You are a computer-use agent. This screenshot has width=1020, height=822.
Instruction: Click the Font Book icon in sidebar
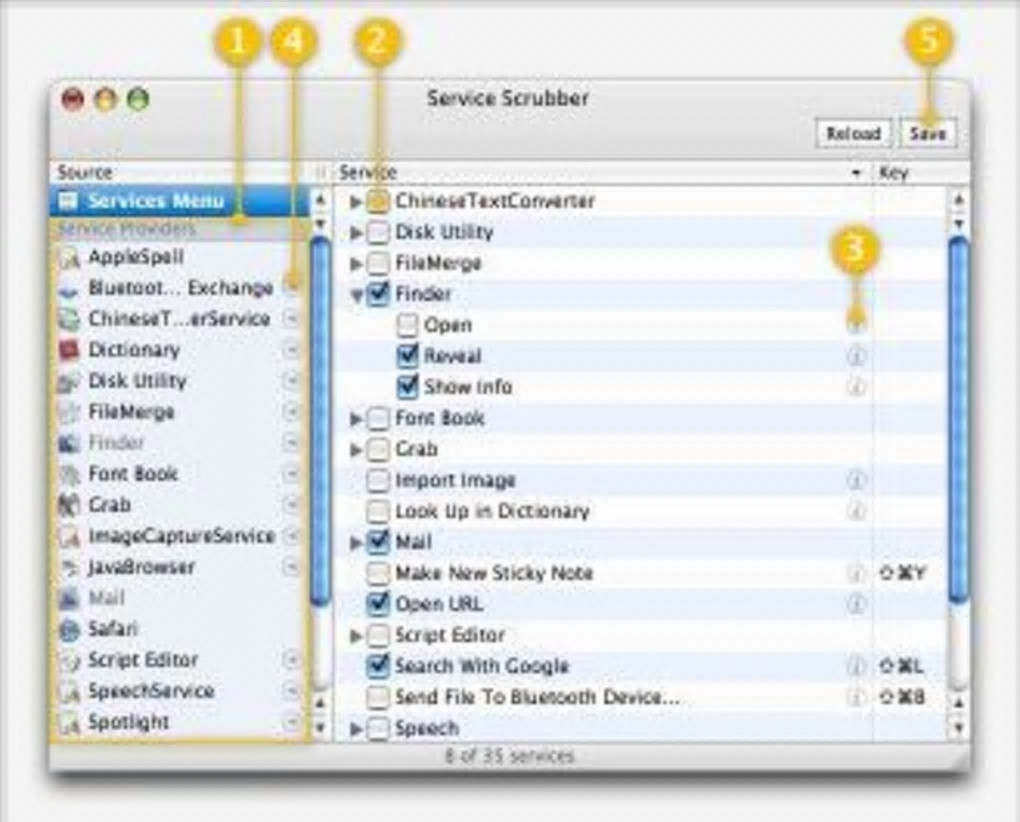click(x=68, y=474)
